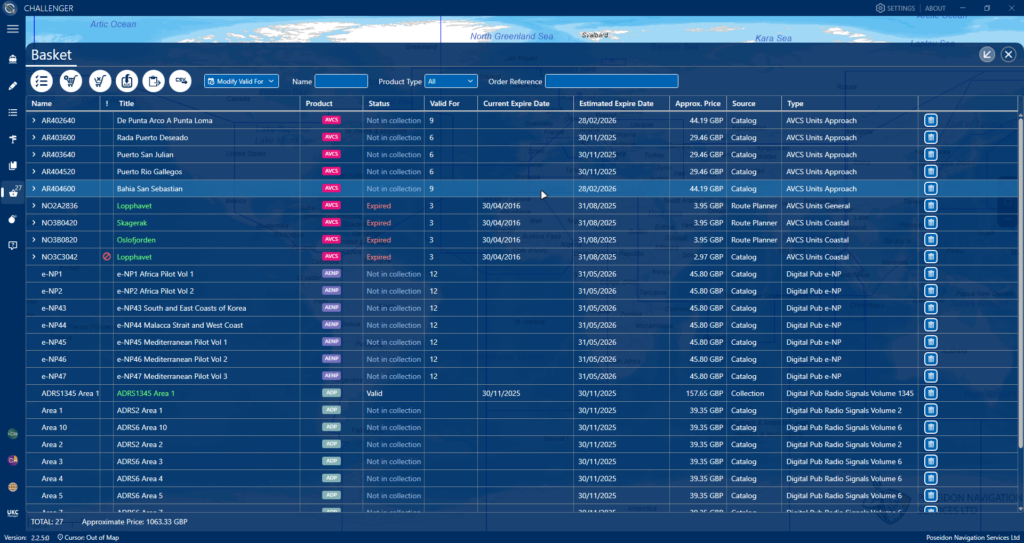Select the 'e-NP47 Mediterranean Pilot Vol 3' title
The image size is (1024, 543).
tap(172, 376)
